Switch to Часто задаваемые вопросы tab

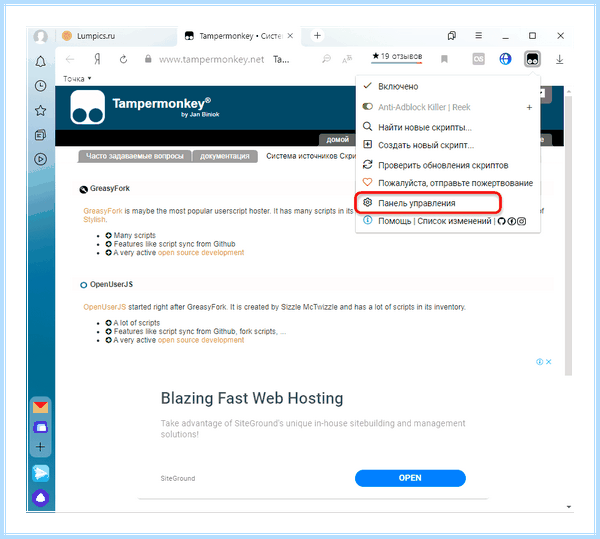point(135,156)
